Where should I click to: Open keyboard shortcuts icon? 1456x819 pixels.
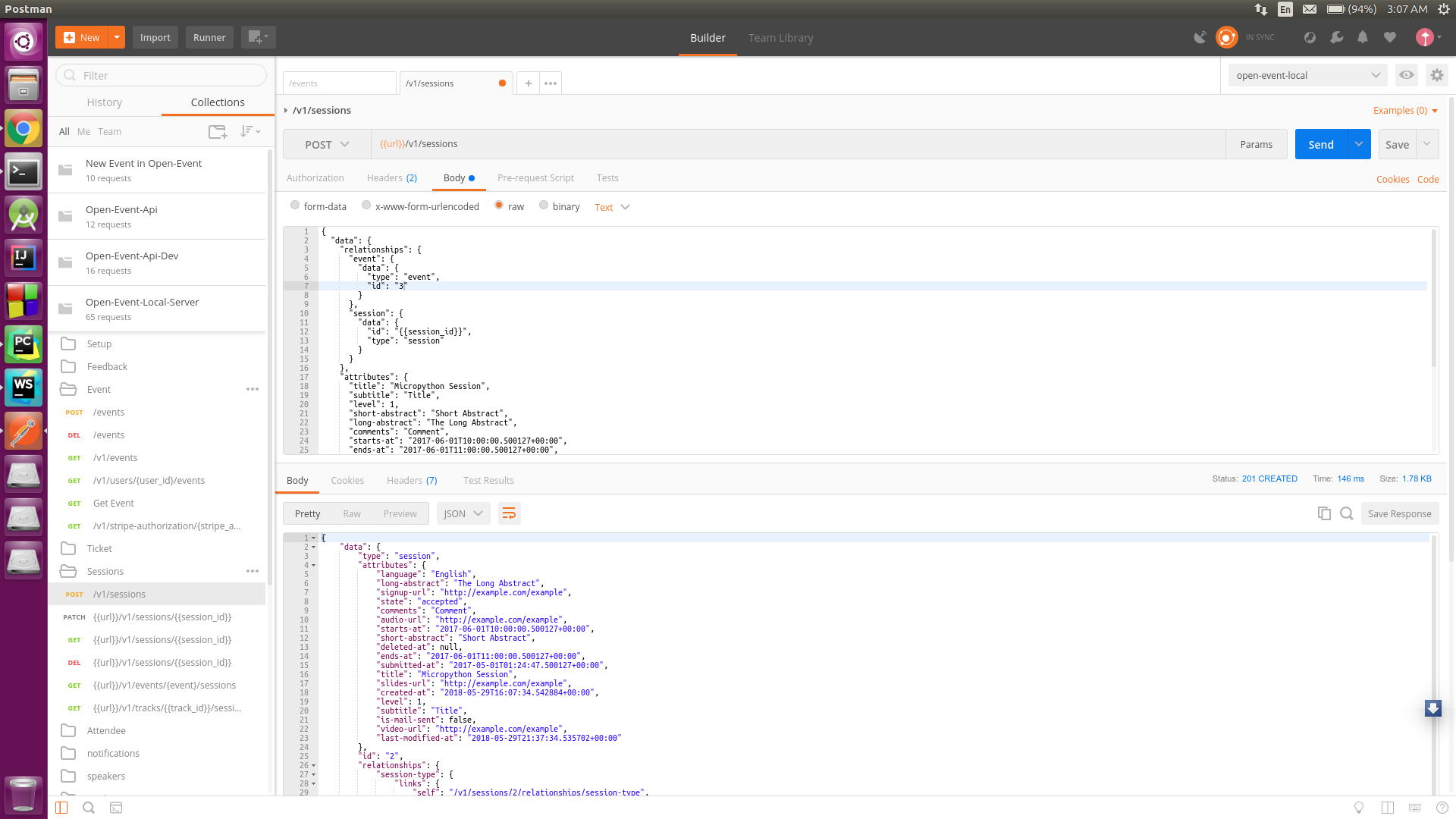click(x=1415, y=808)
